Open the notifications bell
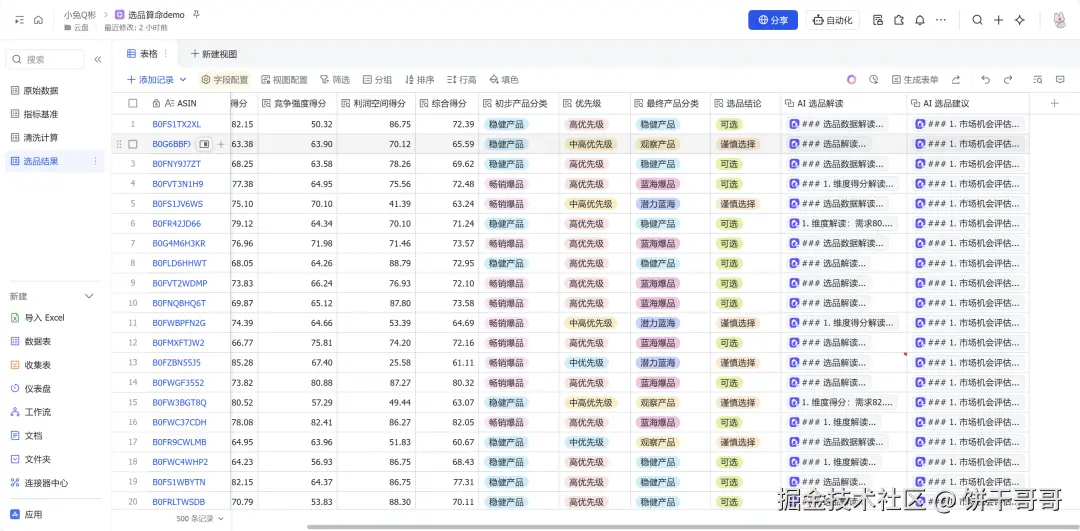This screenshot has width=1080, height=531. tap(919, 20)
